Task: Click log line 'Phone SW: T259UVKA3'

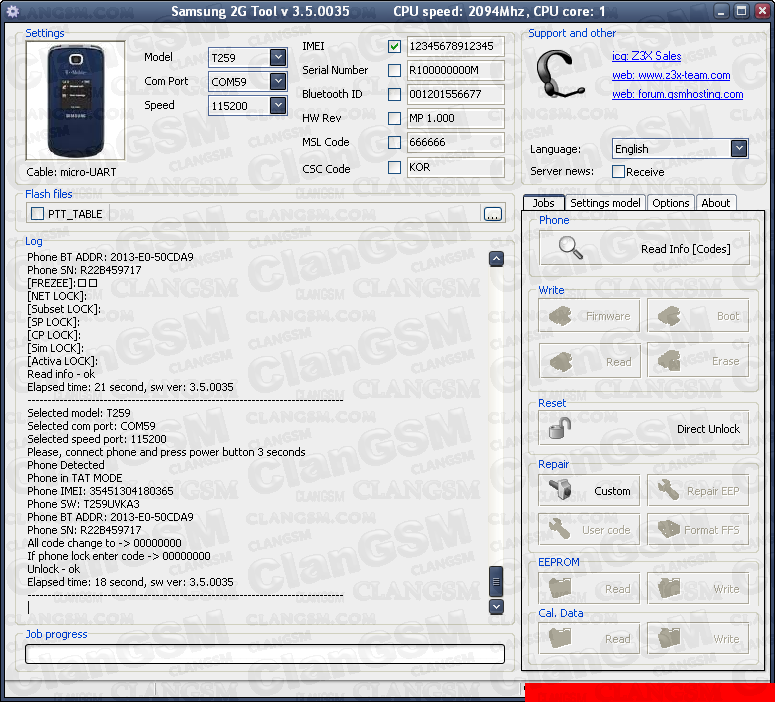Action: point(83,504)
